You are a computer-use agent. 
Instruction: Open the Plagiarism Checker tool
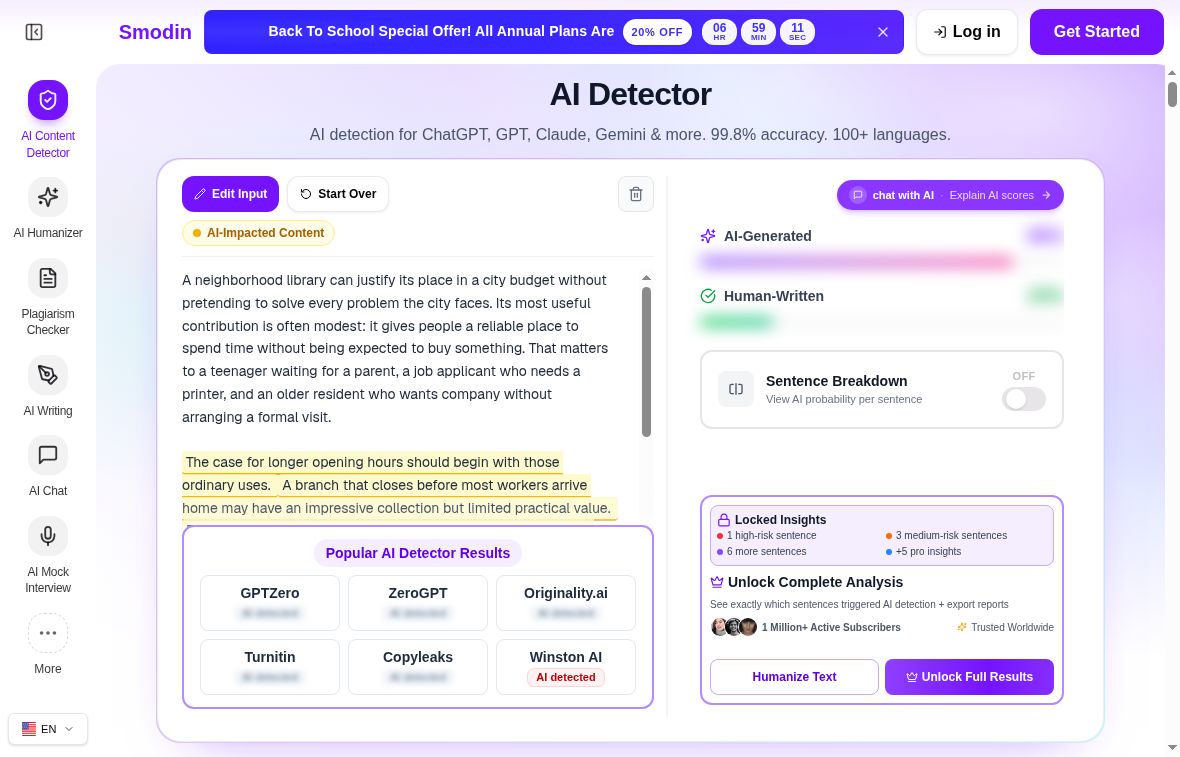tap(47, 297)
